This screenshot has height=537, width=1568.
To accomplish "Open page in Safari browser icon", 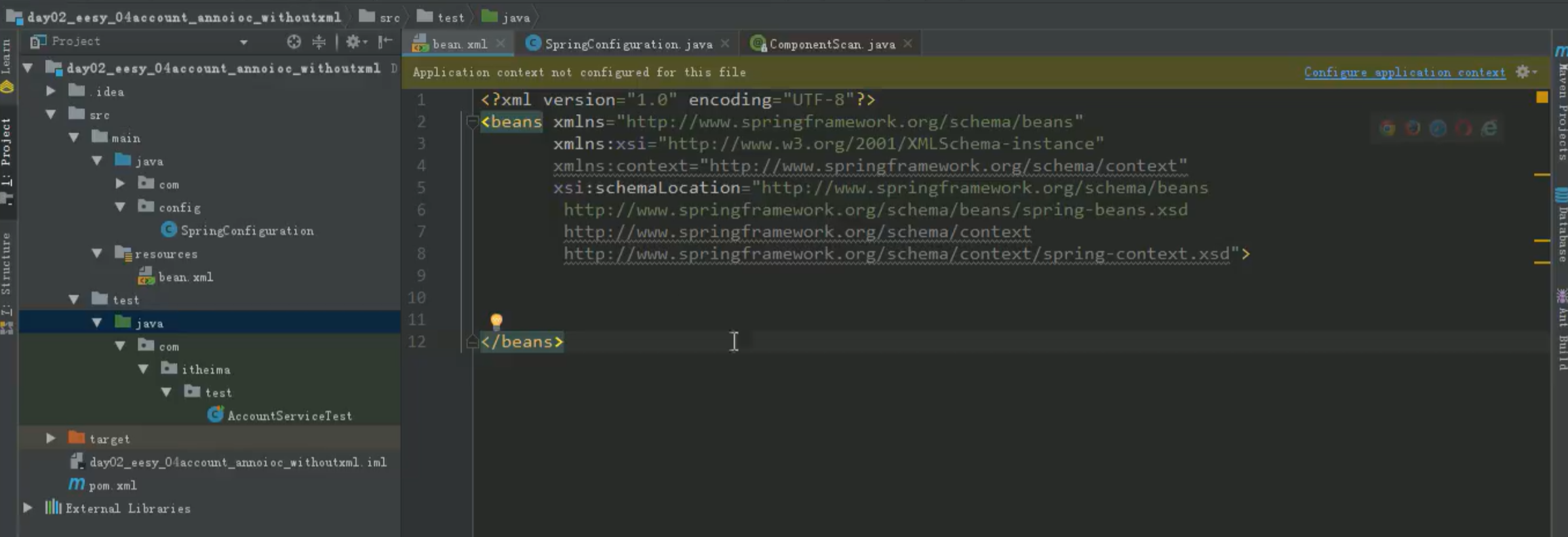I will click(1438, 129).
